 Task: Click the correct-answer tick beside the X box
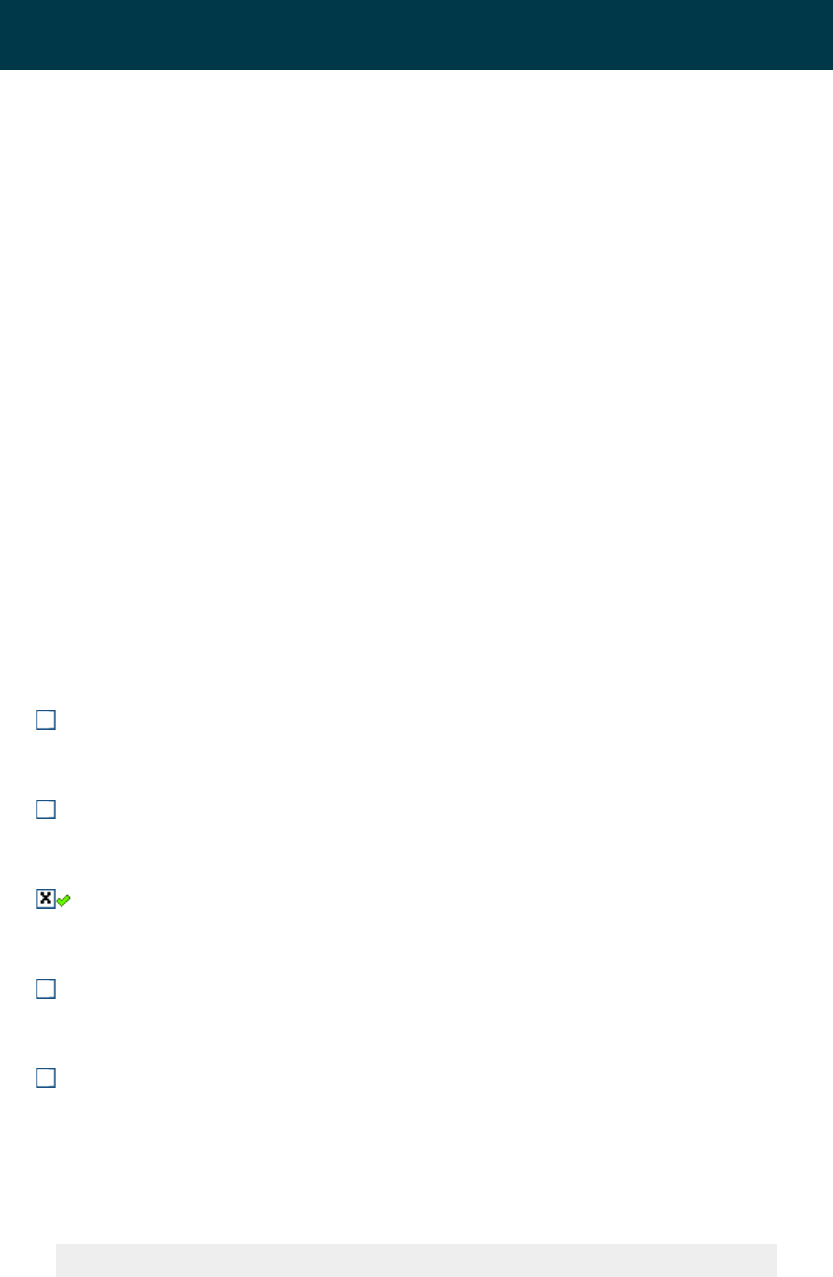[x=63, y=901]
